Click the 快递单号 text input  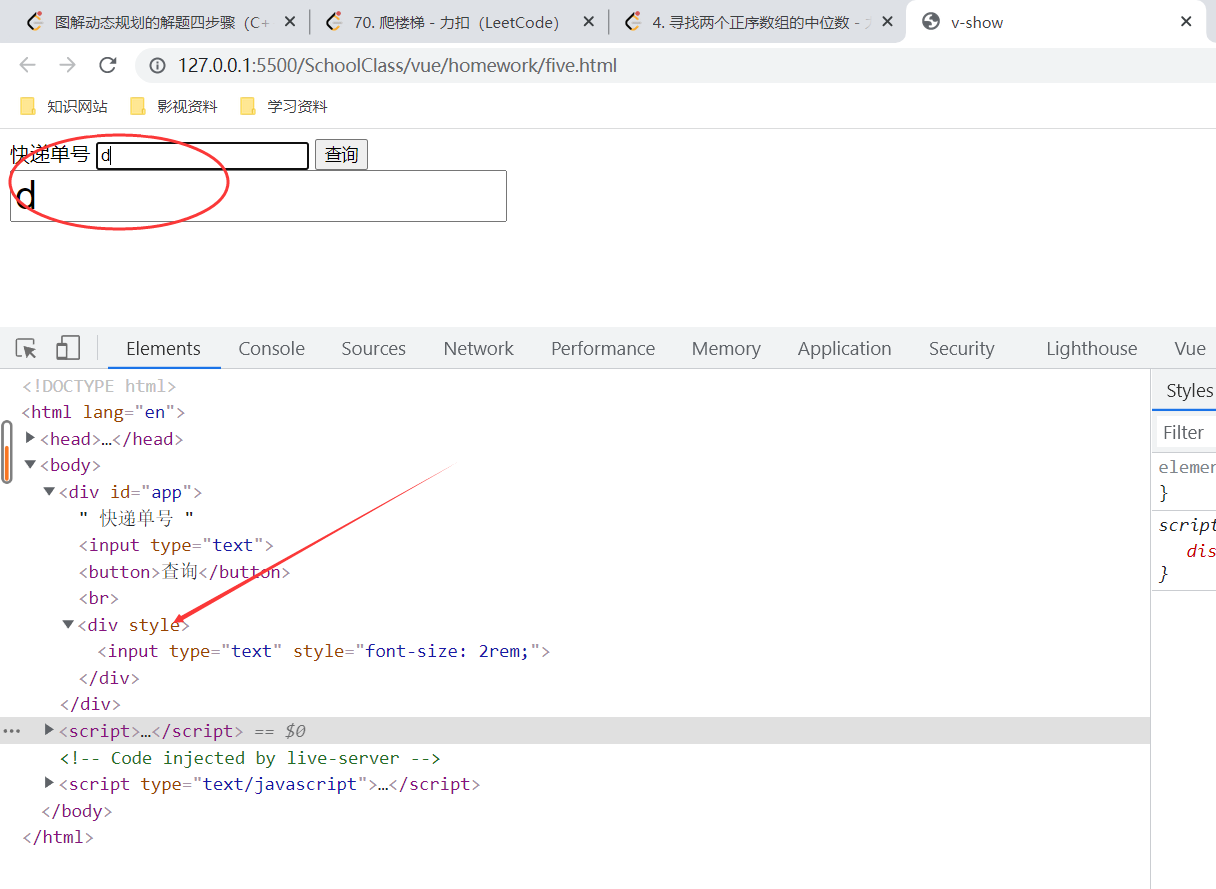pos(202,155)
